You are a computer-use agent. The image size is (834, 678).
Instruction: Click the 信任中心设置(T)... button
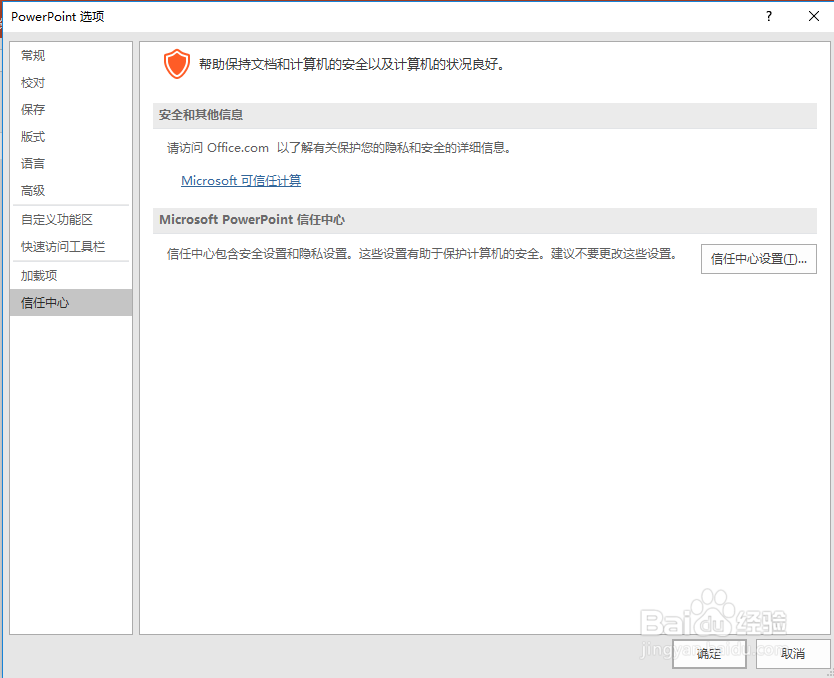coord(758,259)
